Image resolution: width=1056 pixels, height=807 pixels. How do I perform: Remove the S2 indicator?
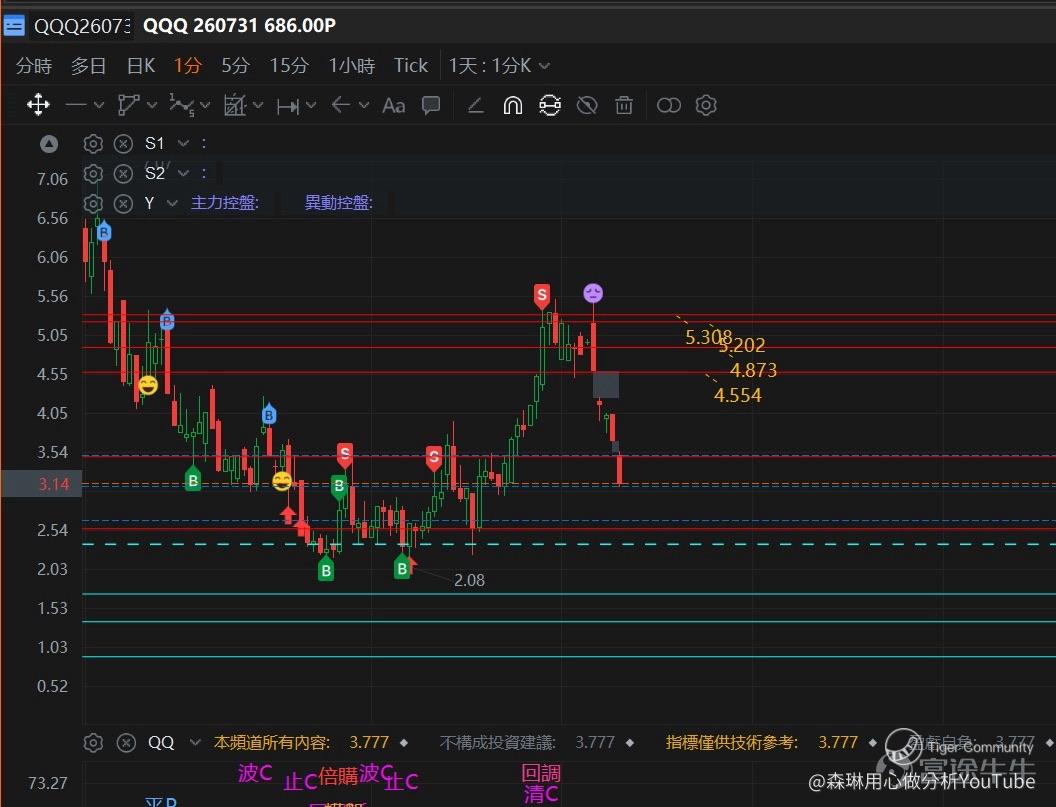pos(123,173)
